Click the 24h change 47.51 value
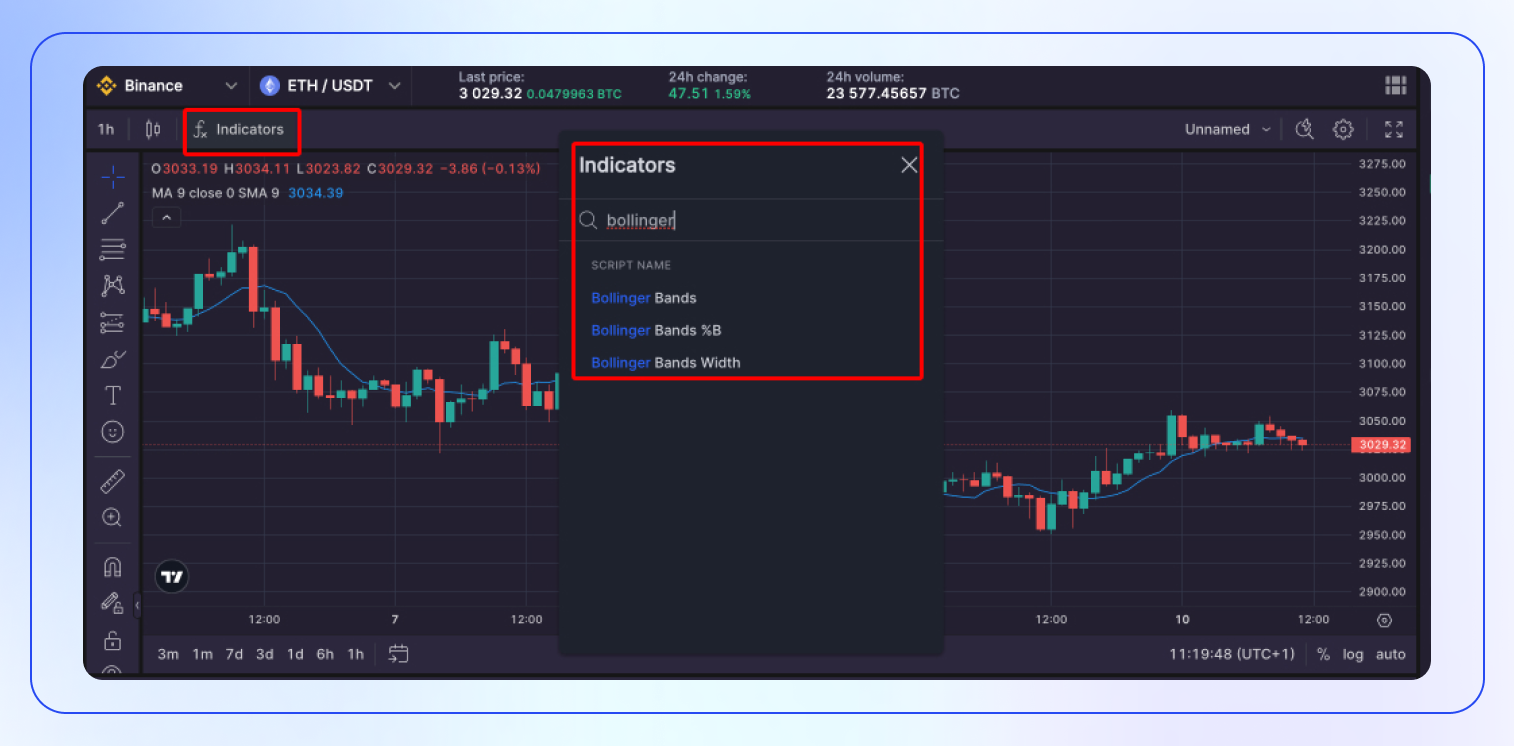 tap(689, 94)
